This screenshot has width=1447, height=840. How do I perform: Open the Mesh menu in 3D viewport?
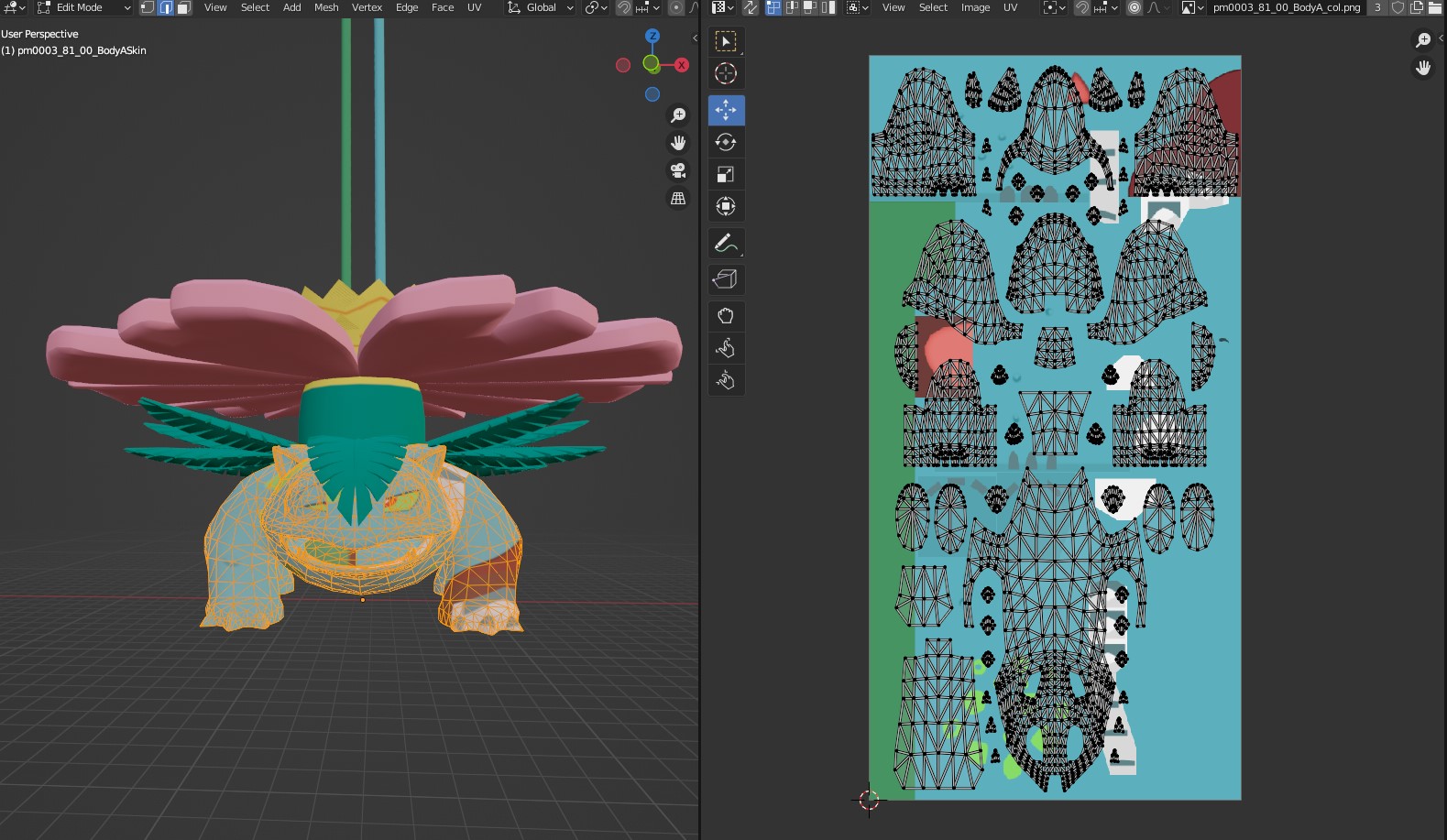tap(326, 7)
